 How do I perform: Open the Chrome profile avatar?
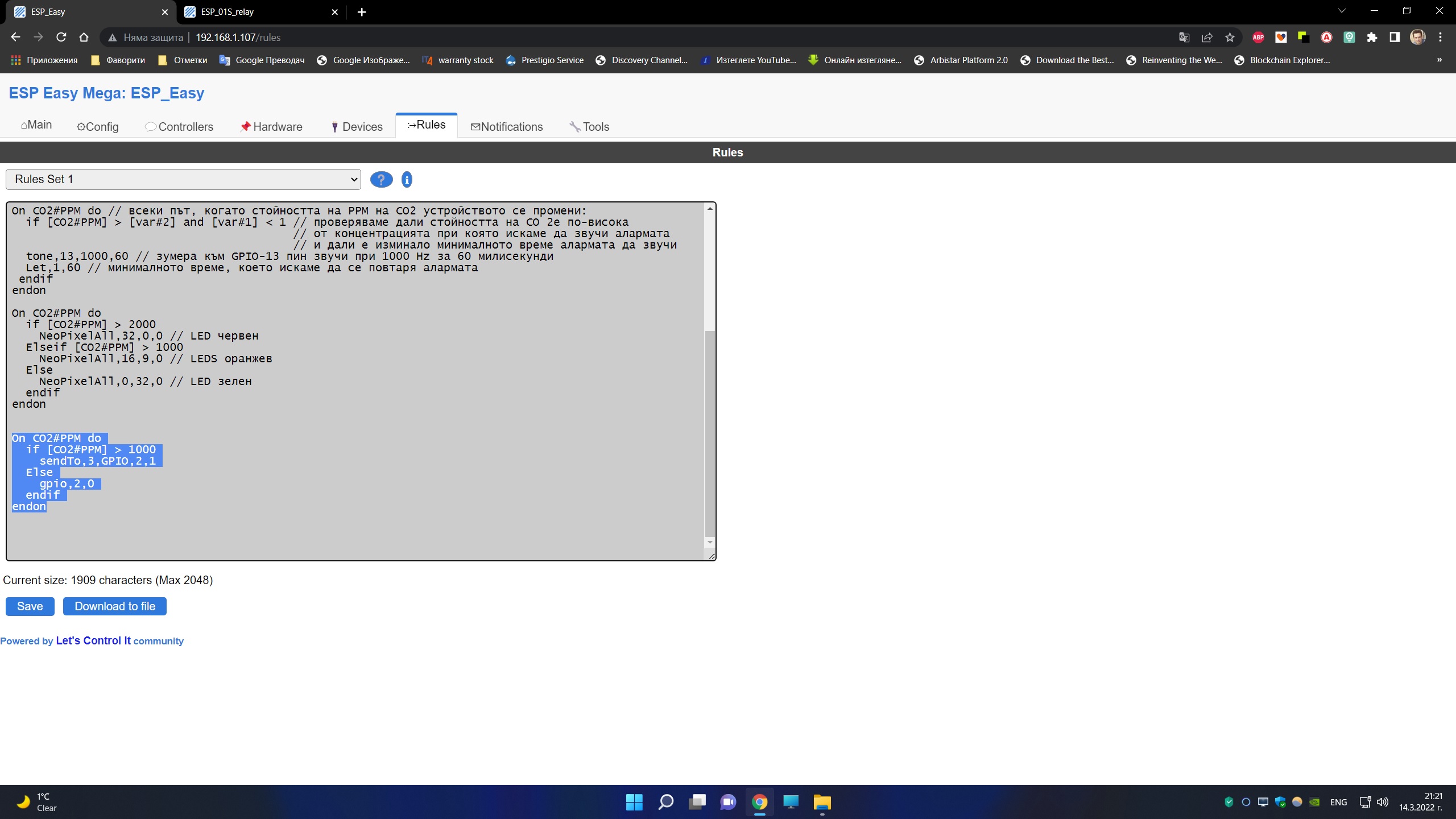point(1417,38)
